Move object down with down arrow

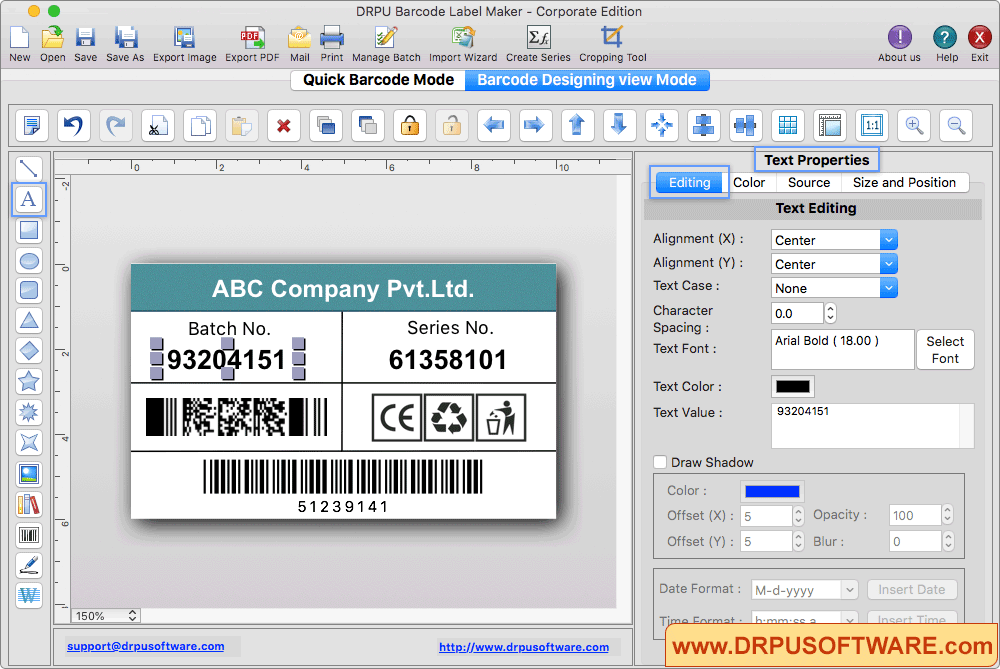pos(619,125)
